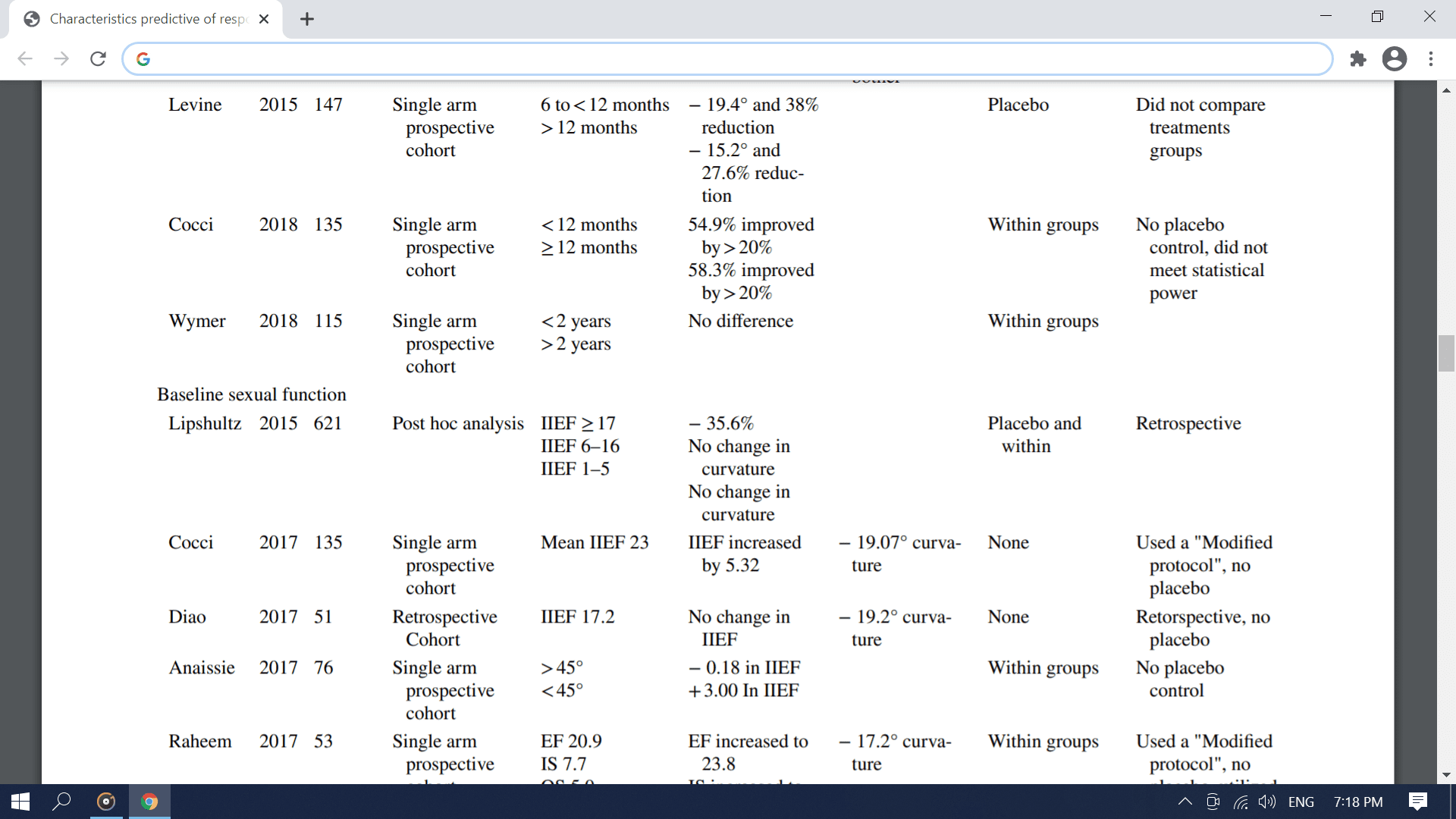1456x819 pixels.
Task: Click 'No difference' cell in Wymer row
Action: coord(741,322)
